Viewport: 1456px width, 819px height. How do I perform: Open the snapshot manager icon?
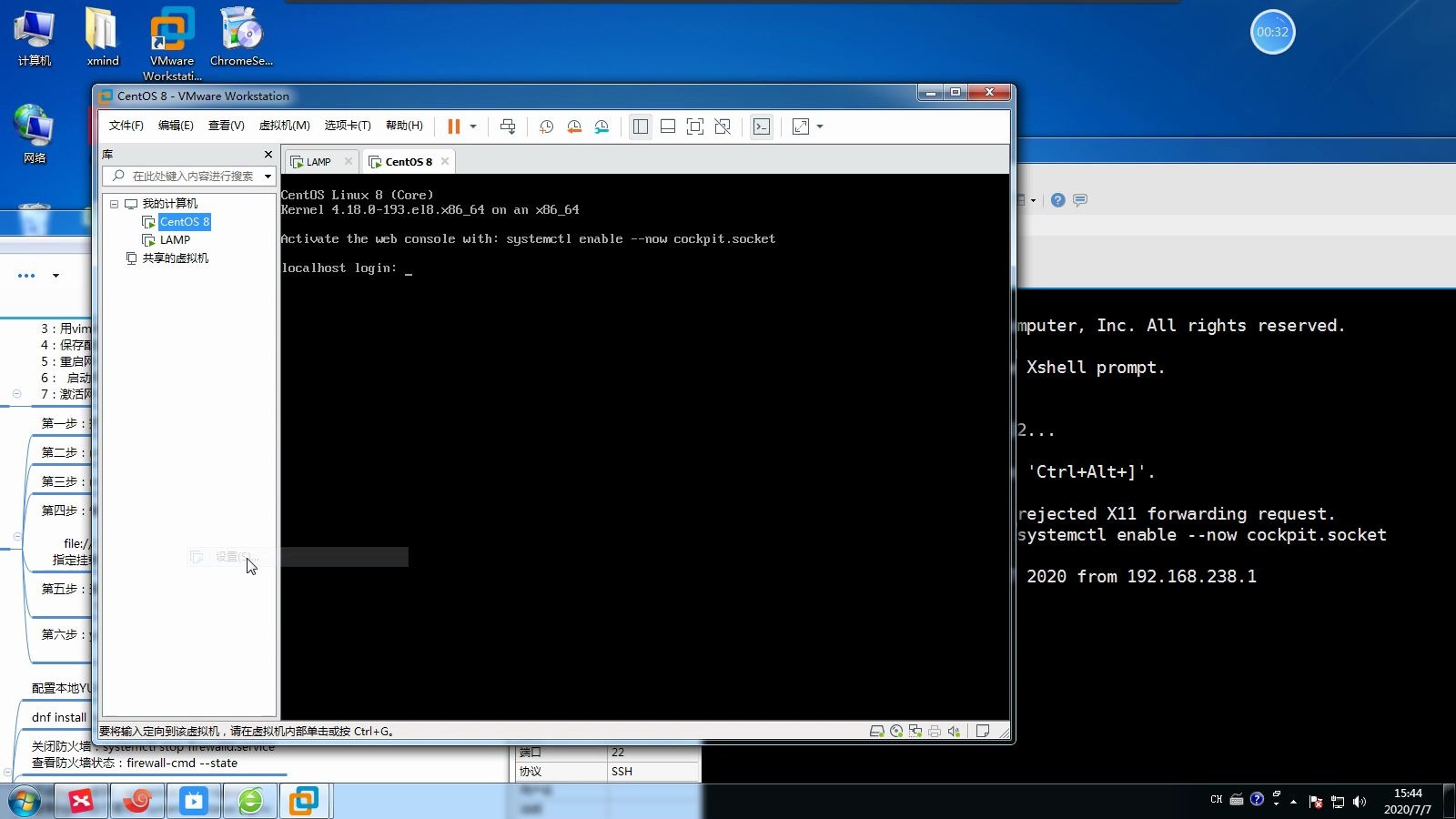click(602, 126)
